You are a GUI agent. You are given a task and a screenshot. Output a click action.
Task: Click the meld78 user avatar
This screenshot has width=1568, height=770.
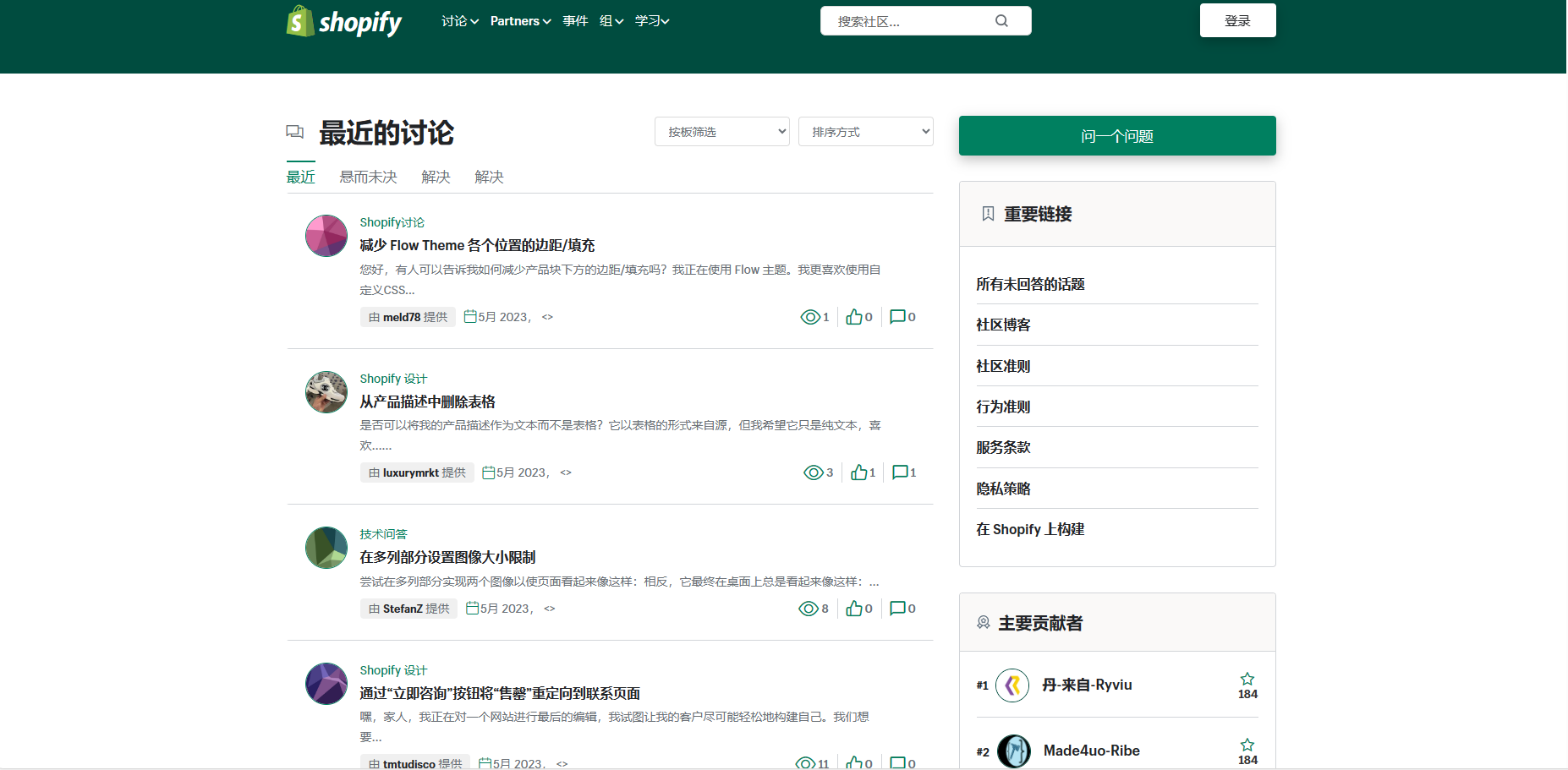coord(326,236)
